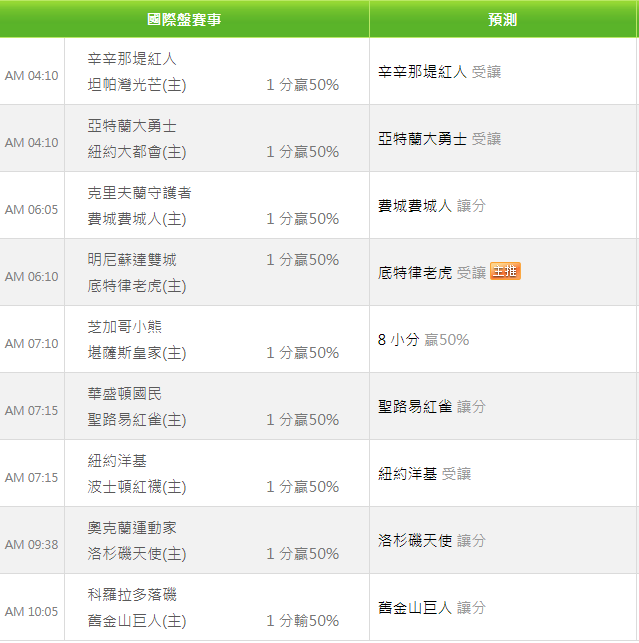Click 1 分贏50% odds beside 堪薩斯皇家(主)
The height and width of the screenshot is (643, 639).
(303, 353)
